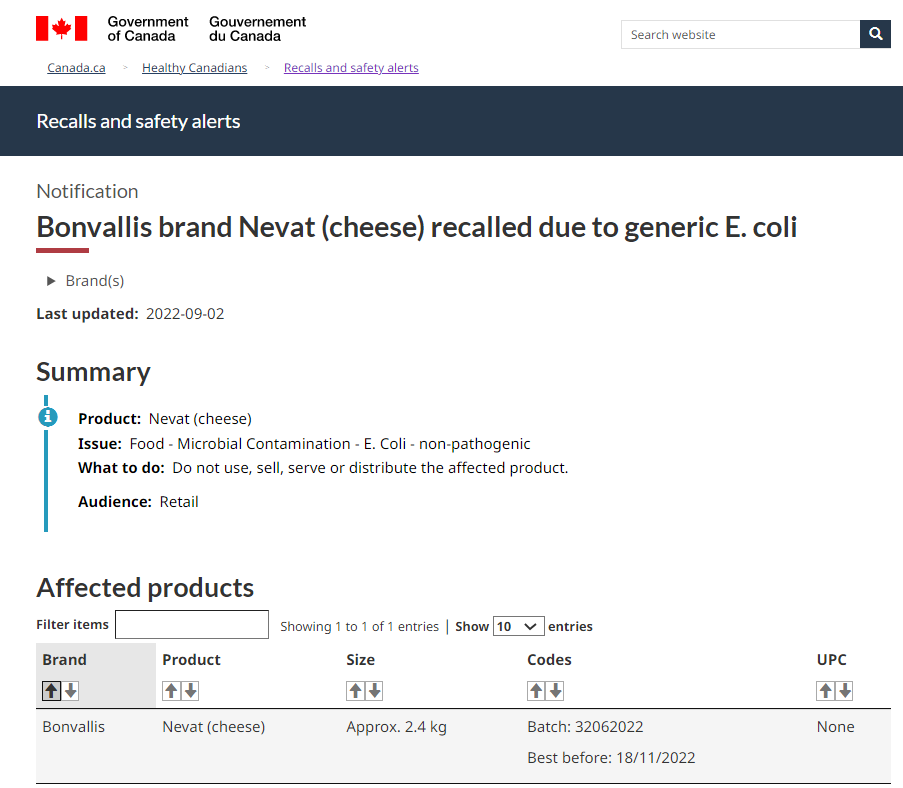Sort Brand column ascending arrow
This screenshot has width=903, height=788.
(51, 690)
